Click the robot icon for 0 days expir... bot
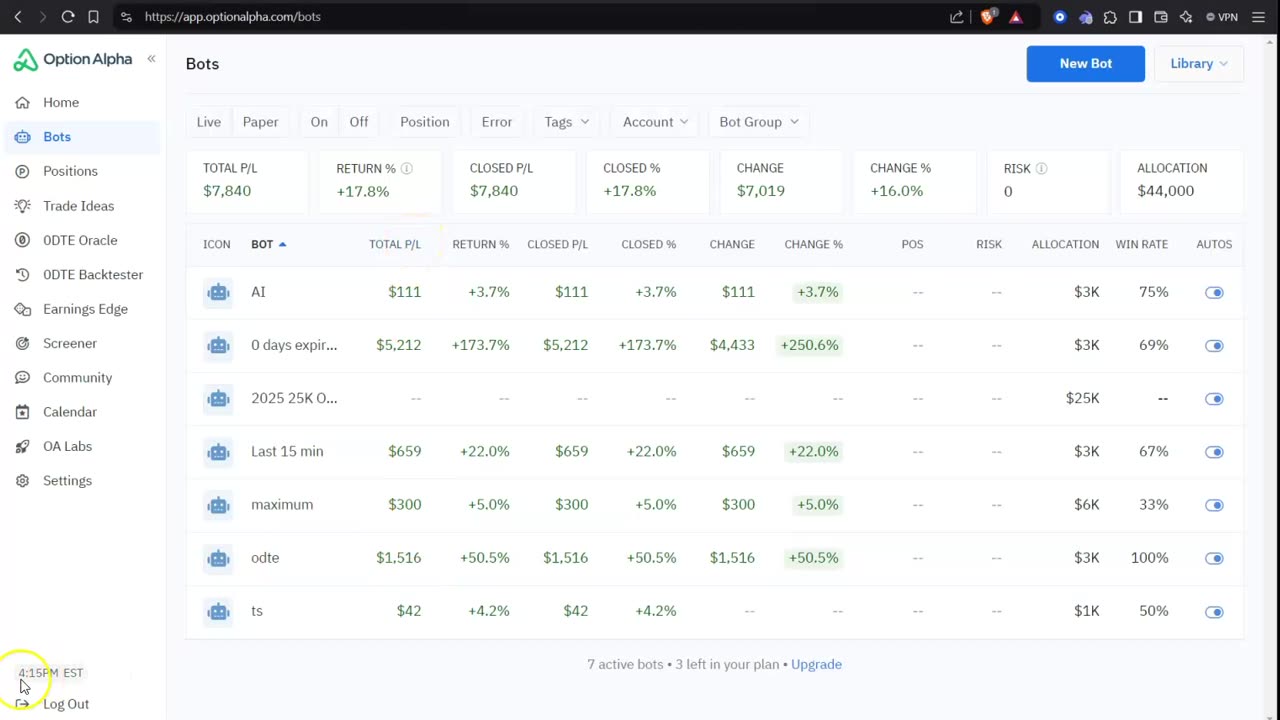The height and width of the screenshot is (720, 1280). pos(218,345)
